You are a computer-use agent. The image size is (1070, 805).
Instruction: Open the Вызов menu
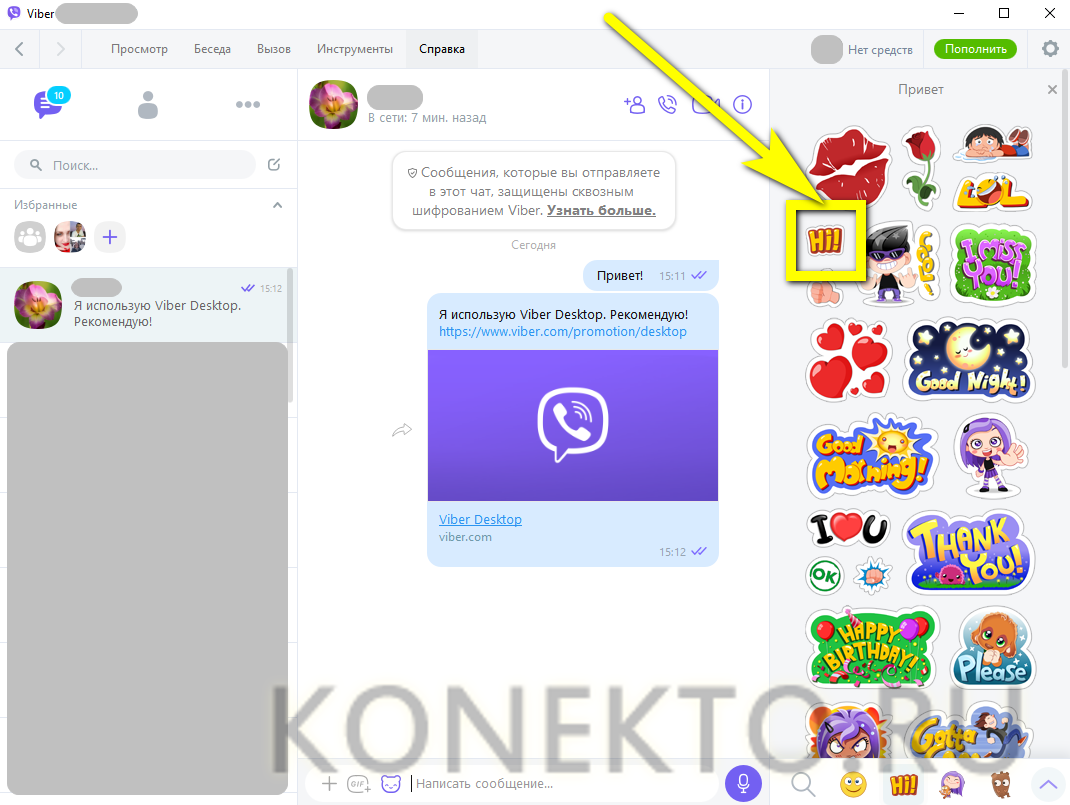(x=274, y=49)
